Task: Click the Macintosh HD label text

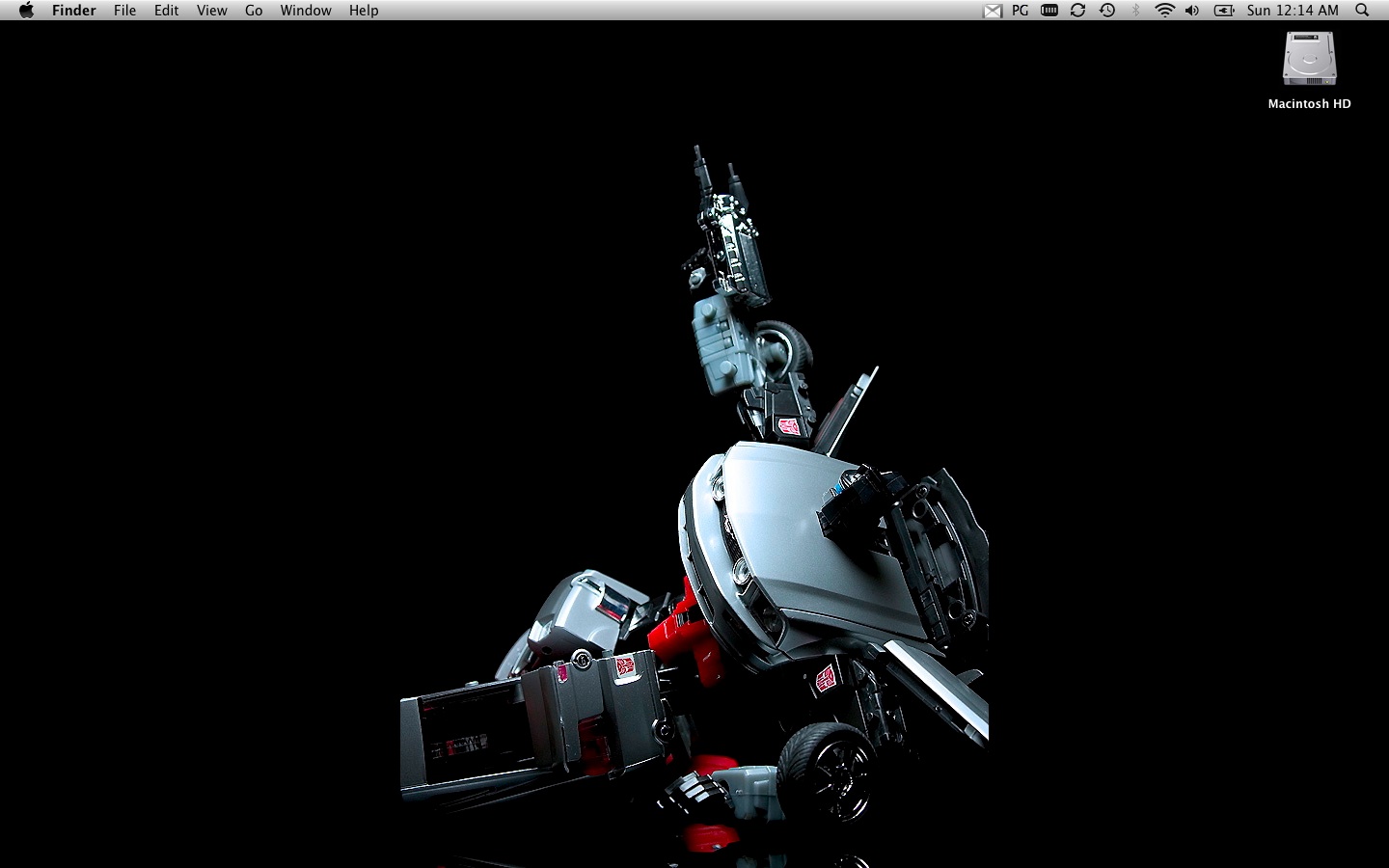Action: click(x=1309, y=104)
